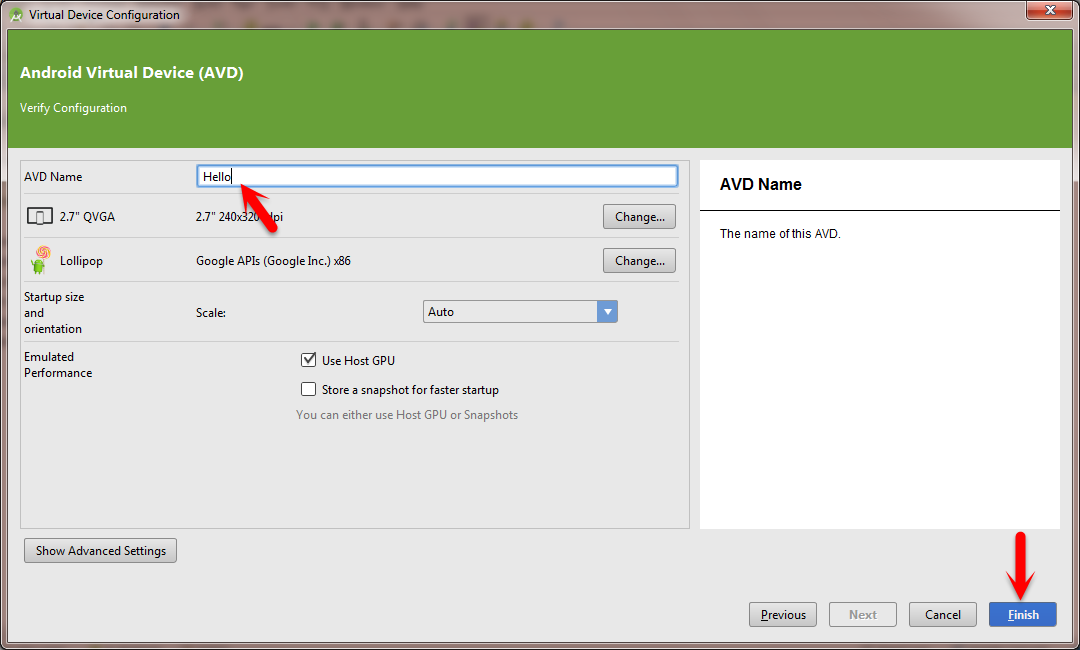This screenshot has width=1080, height=650.
Task: Click the Auto scale combo box
Action: point(520,312)
